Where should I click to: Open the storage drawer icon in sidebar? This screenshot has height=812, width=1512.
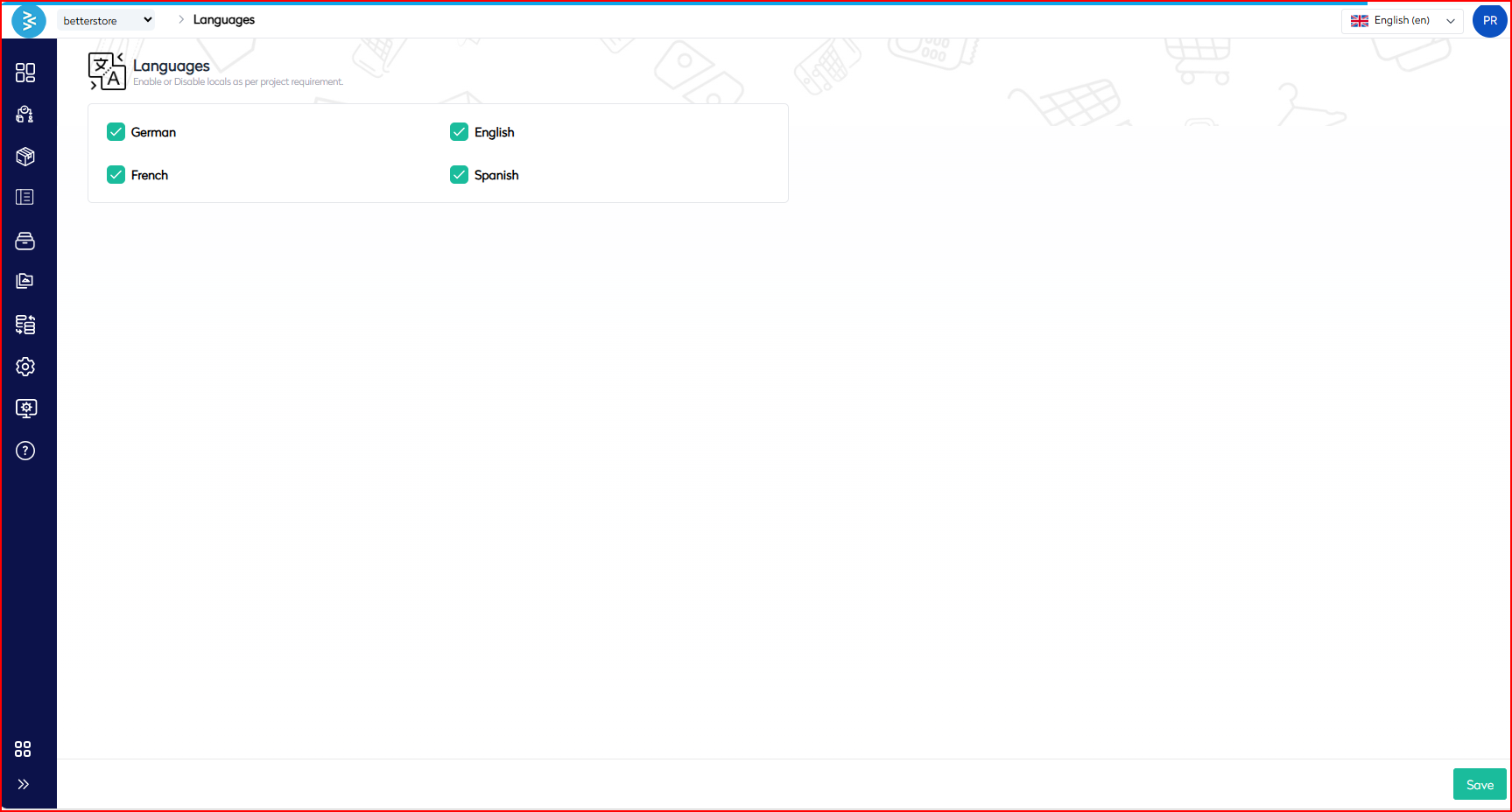[25, 241]
